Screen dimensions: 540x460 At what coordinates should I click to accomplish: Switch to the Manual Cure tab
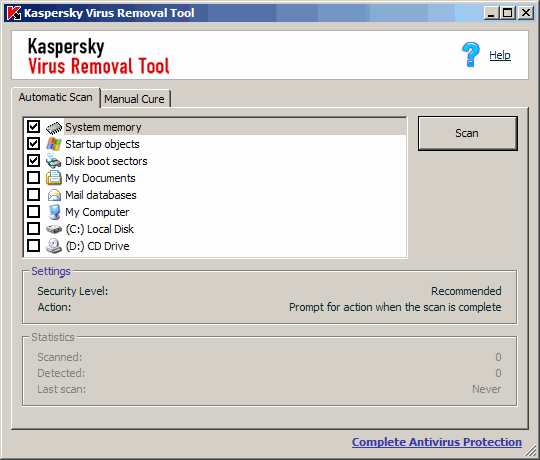(135, 99)
